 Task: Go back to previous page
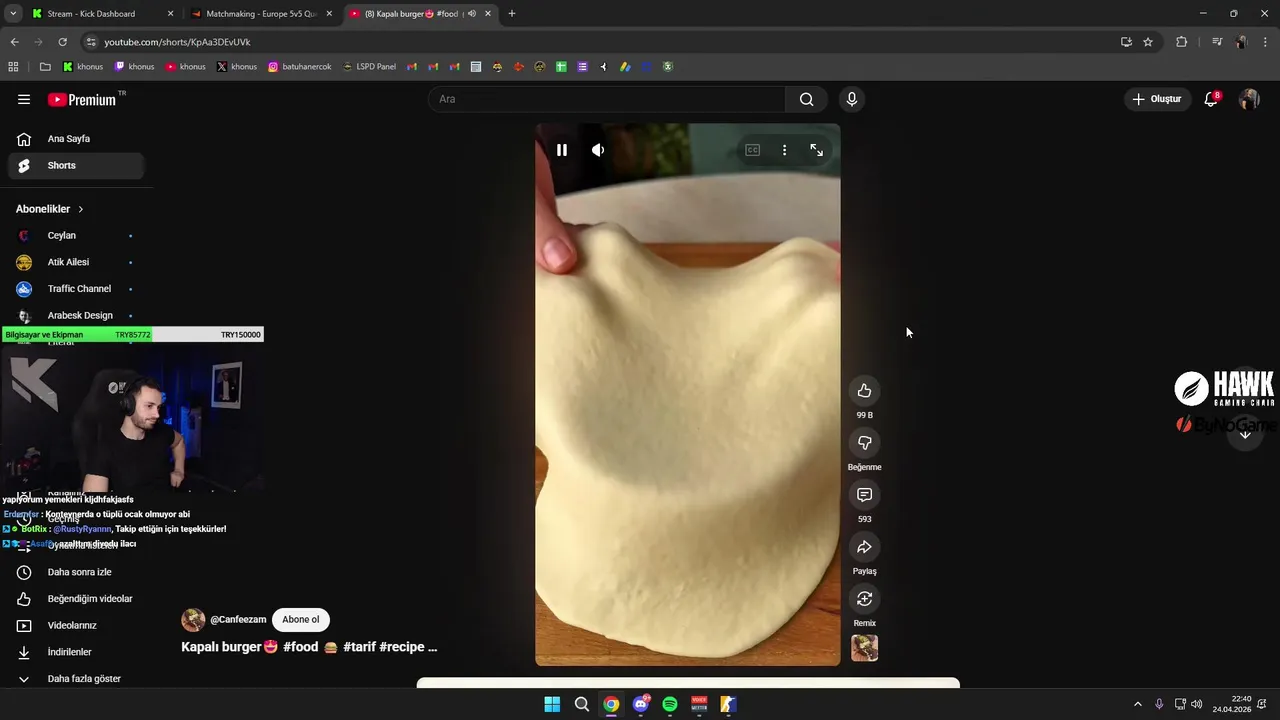point(14,42)
